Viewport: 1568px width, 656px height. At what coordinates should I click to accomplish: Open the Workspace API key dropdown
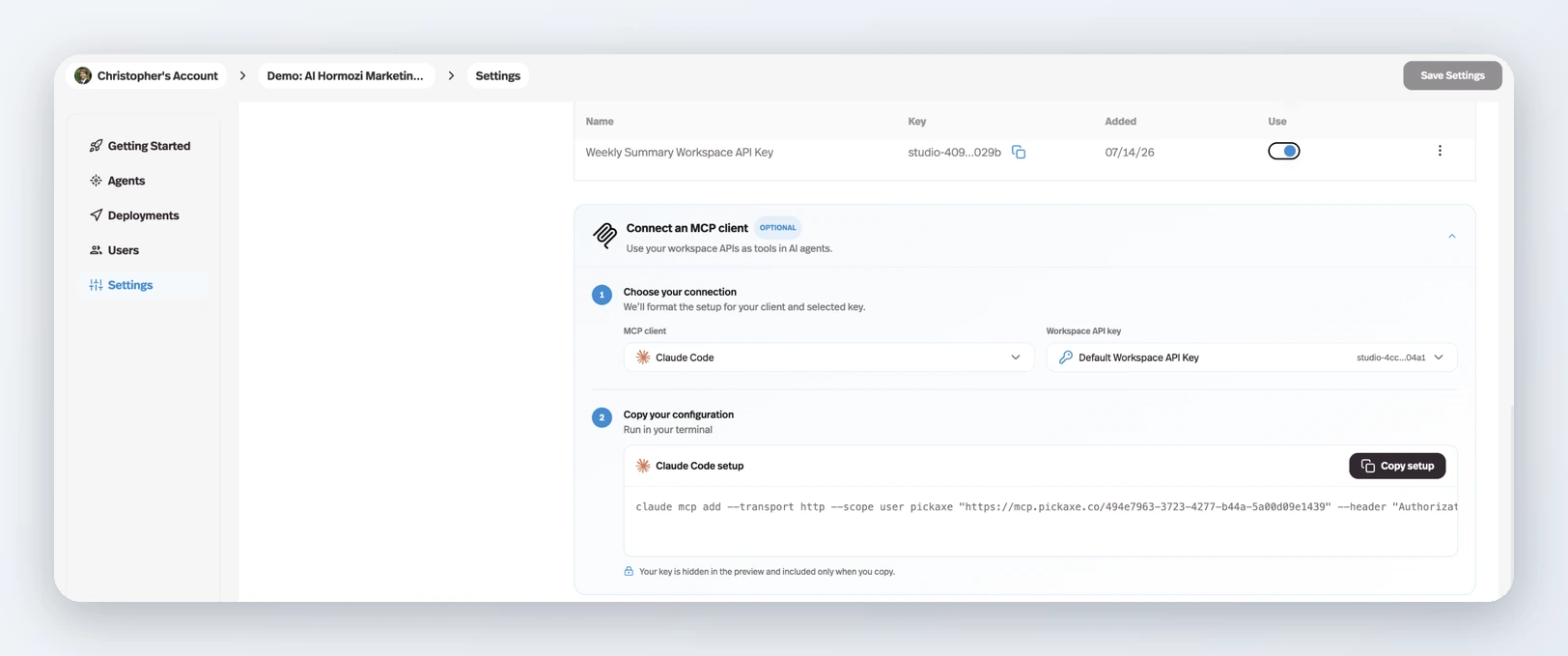[x=1251, y=357]
